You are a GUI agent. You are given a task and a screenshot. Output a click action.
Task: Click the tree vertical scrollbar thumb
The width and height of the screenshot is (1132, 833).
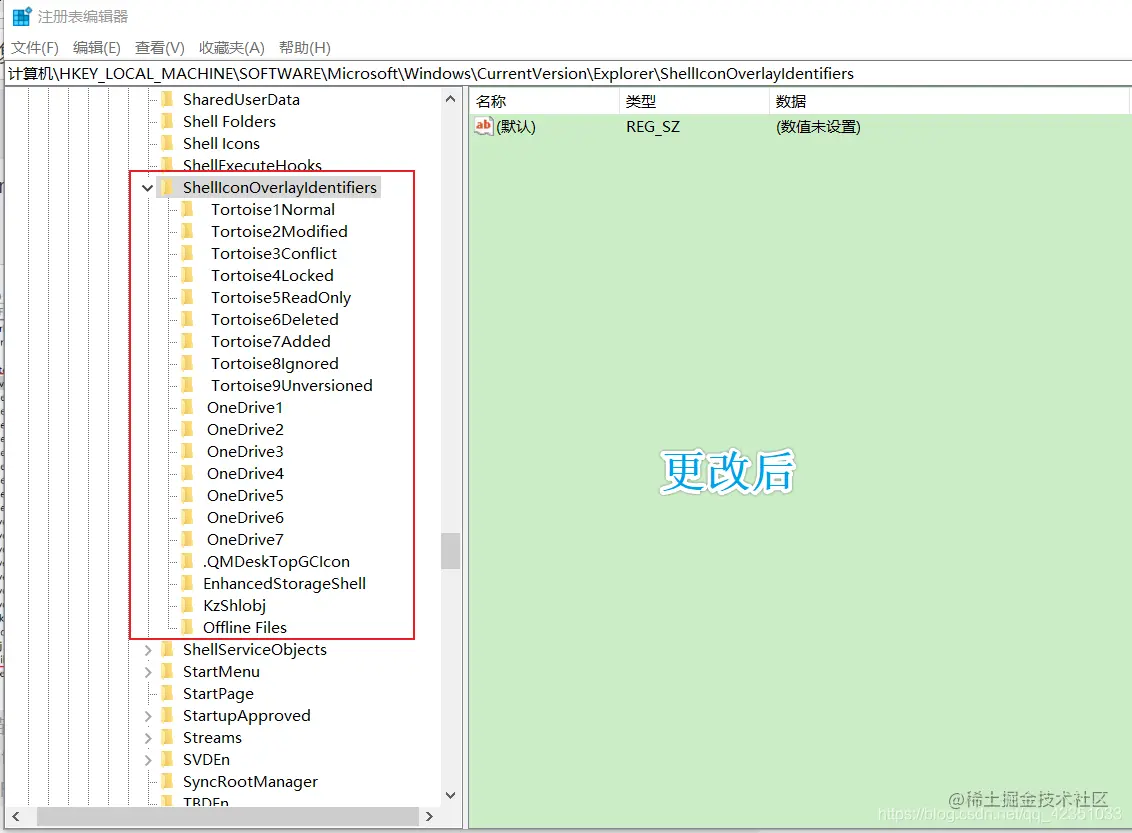(450, 551)
